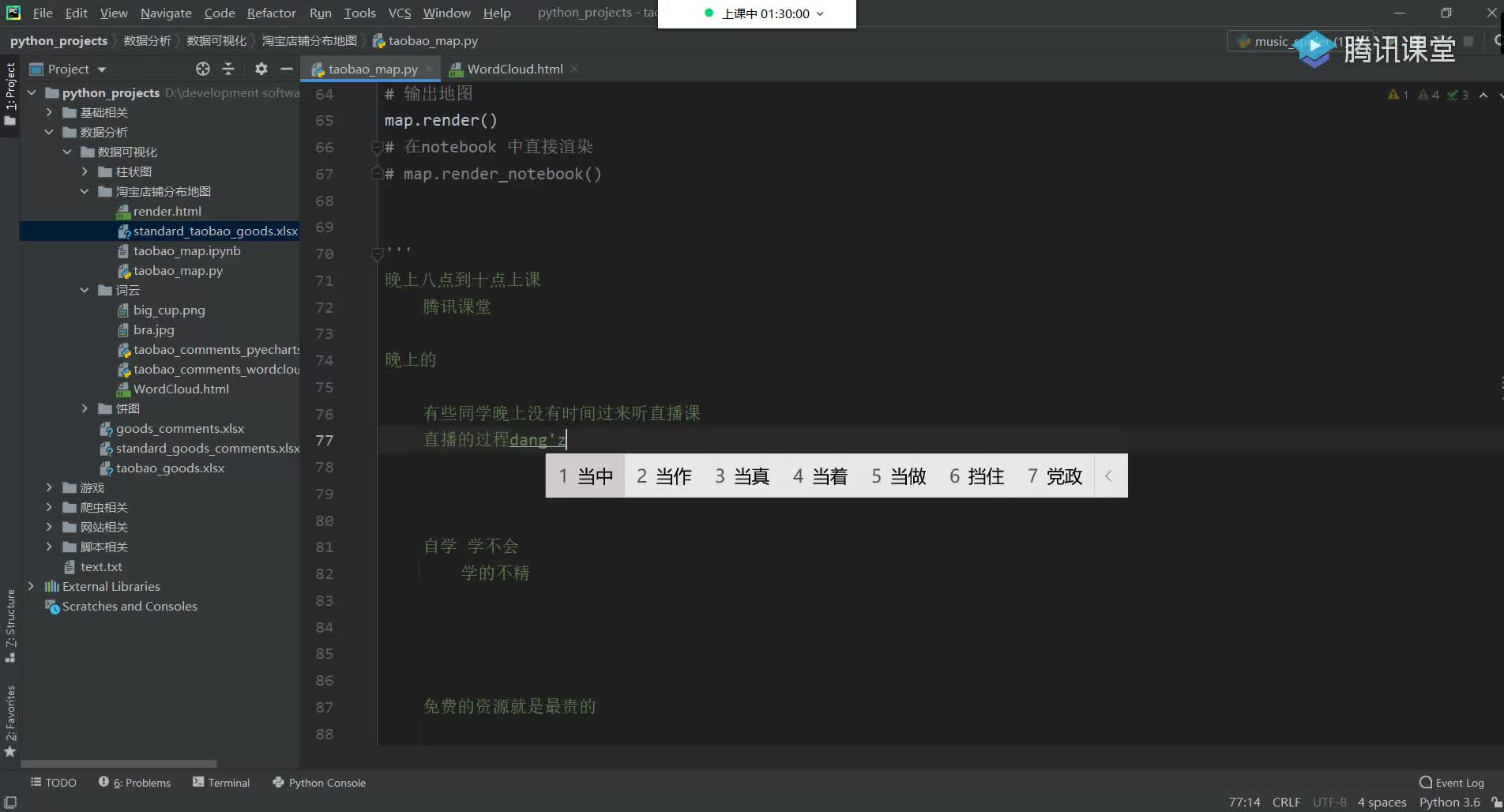Go to previous highlighted error arrow
Image resolution: width=1504 pixels, height=812 pixels.
1483,95
